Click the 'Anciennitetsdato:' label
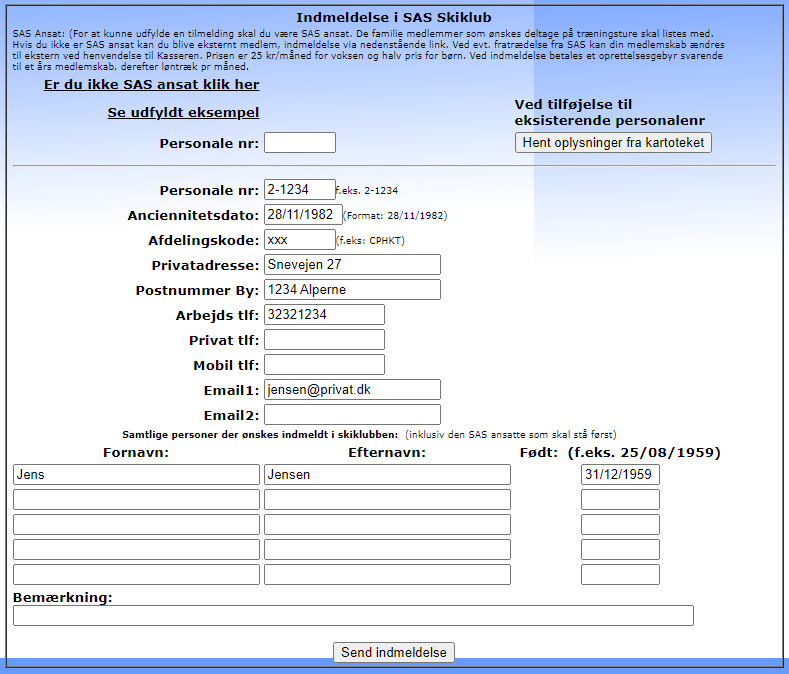 pyautogui.click(x=193, y=215)
